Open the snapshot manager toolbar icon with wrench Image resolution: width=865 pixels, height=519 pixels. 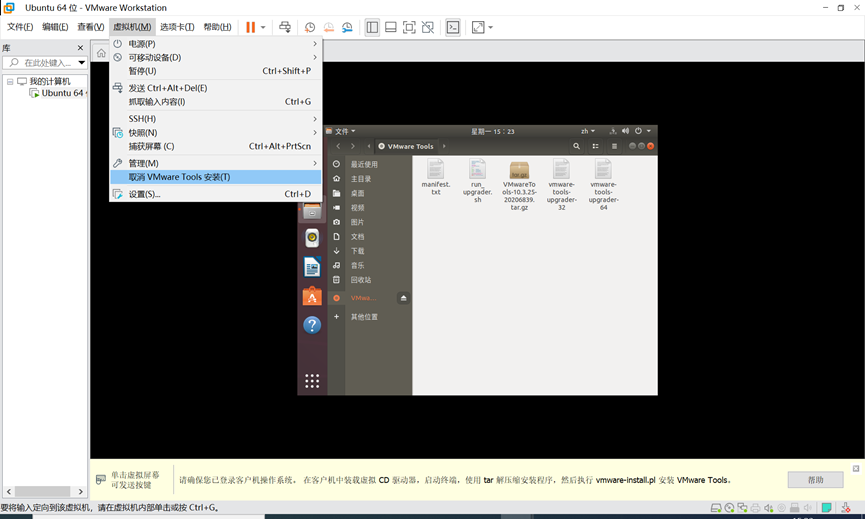click(347, 27)
